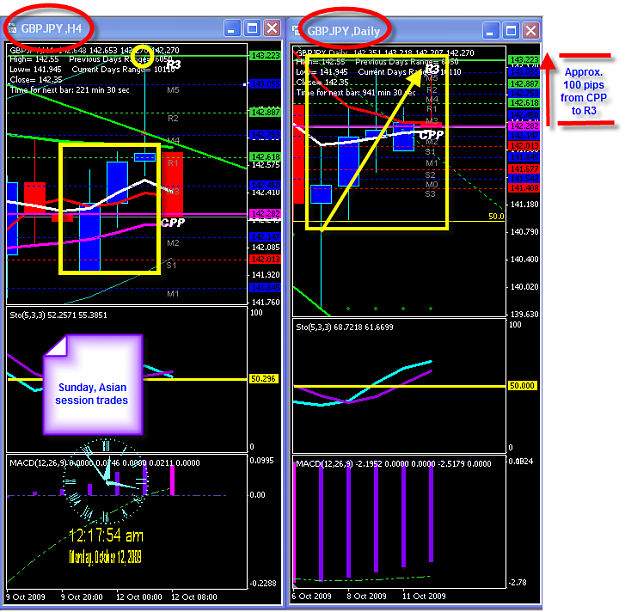Select the GBPJPY,H4 window title
The width and height of the screenshot is (625, 612).
tap(51, 29)
